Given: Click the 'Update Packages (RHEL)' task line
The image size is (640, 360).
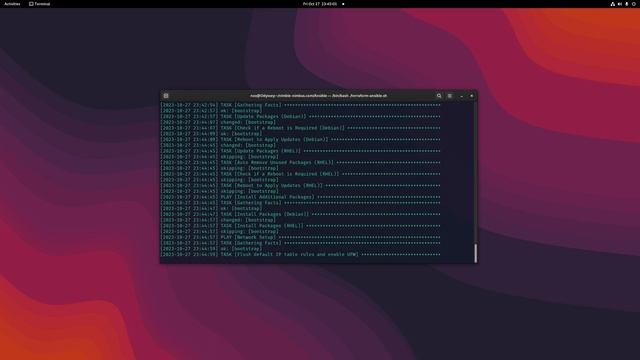Looking at the screenshot, I should 300,151.
